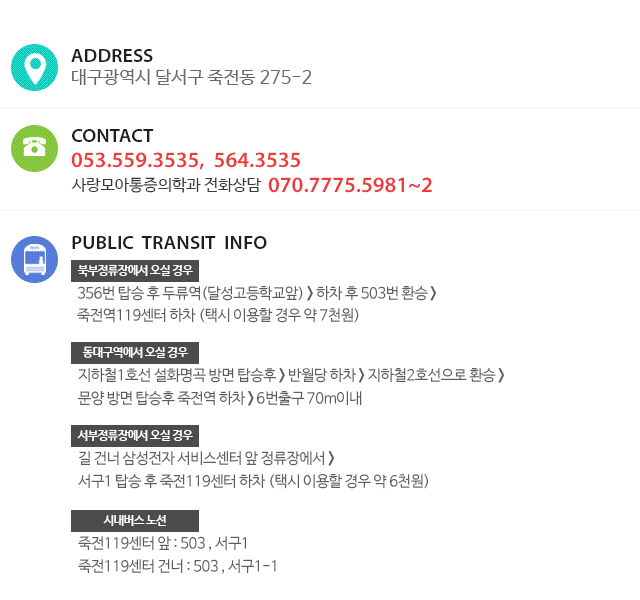
Task: Select the 북부정류장에서 오실 경우 label
Action: tap(135, 271)
